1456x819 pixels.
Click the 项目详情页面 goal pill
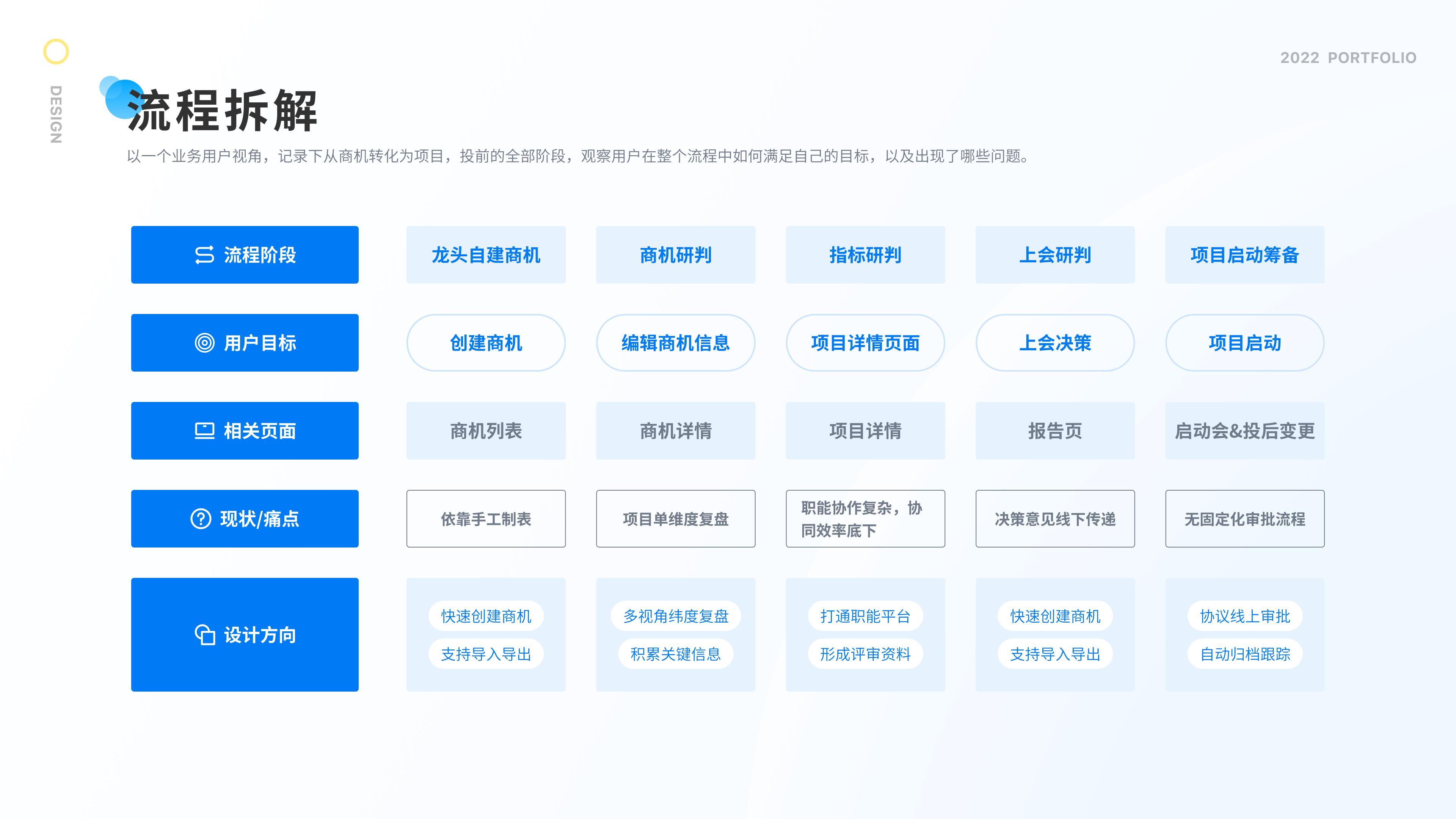865,343
